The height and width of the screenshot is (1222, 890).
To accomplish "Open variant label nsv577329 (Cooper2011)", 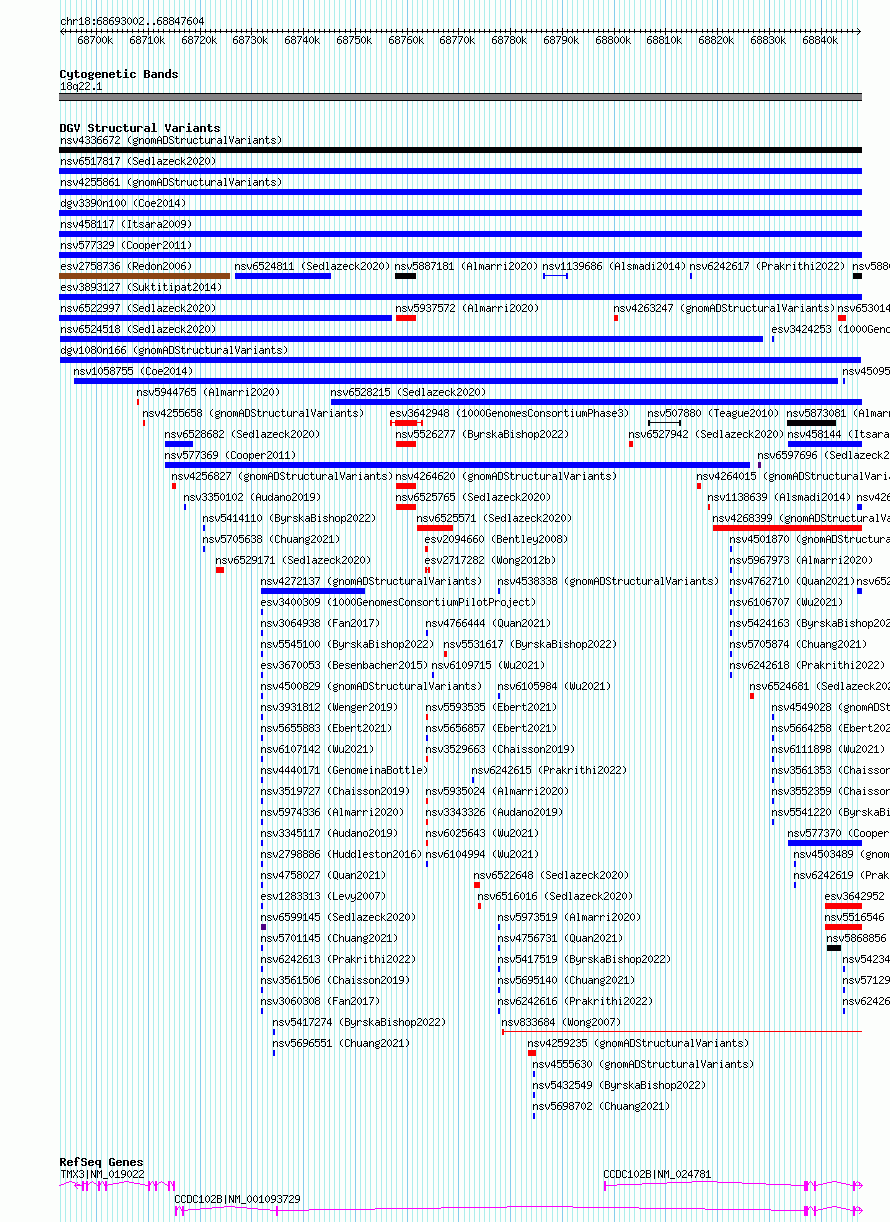I will (x=126, y=245).
